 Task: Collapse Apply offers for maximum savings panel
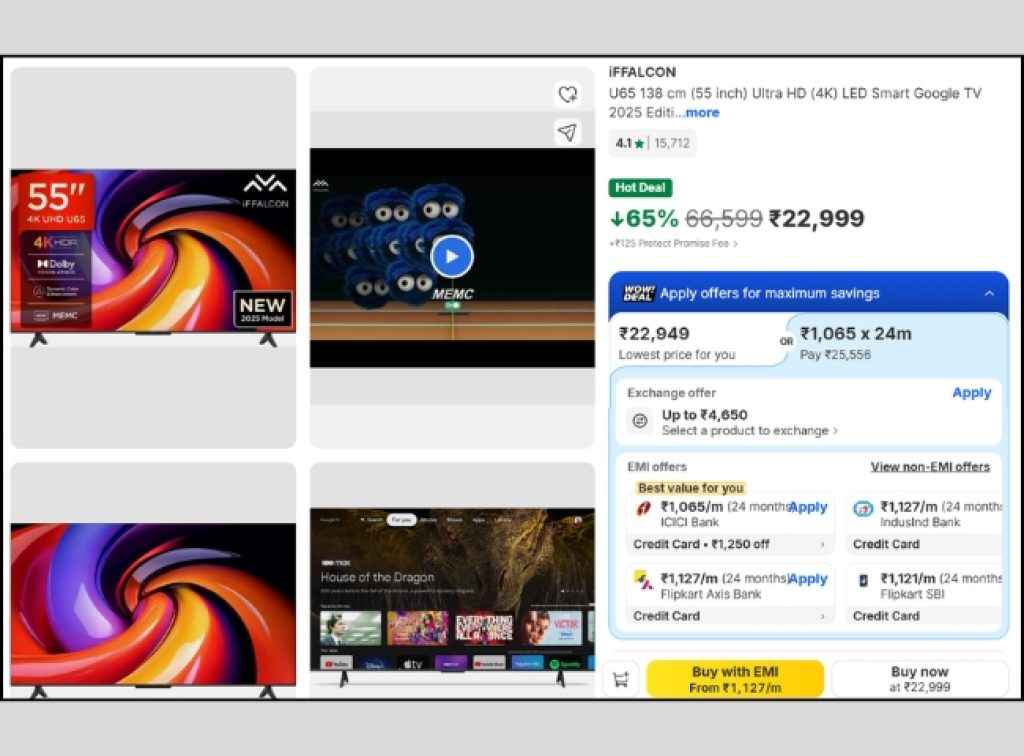pos(989,294)
